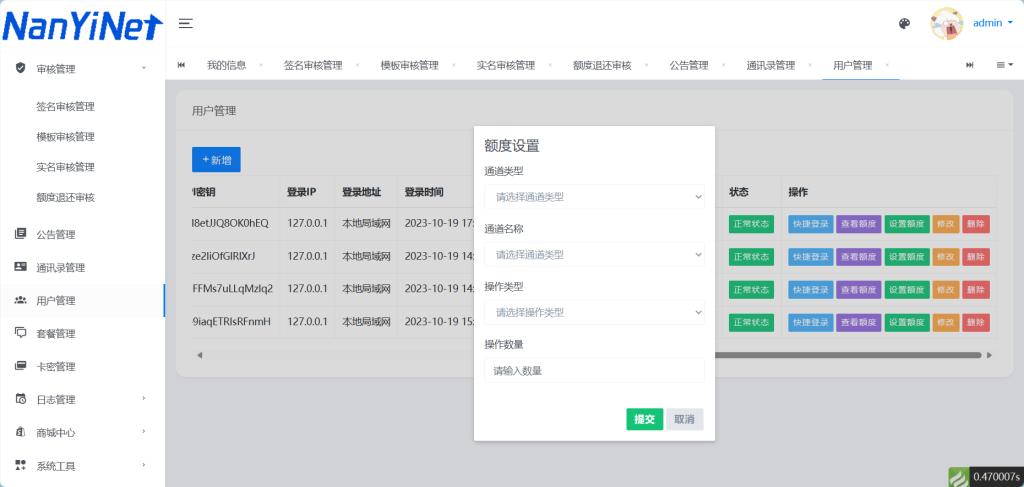Open the 操作类型 dropdown in dialog
Image resolution: width=1024 pixels, height=487 pixels.
594,312
